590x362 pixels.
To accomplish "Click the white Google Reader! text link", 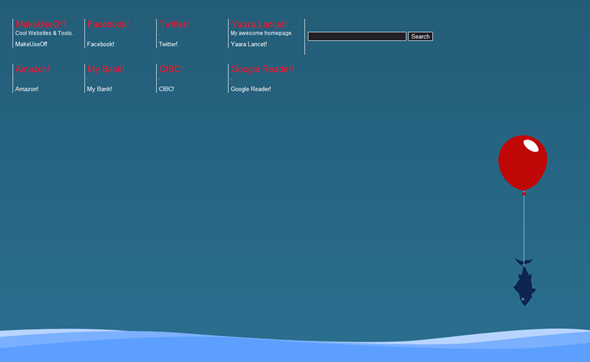I will point(251,89).
